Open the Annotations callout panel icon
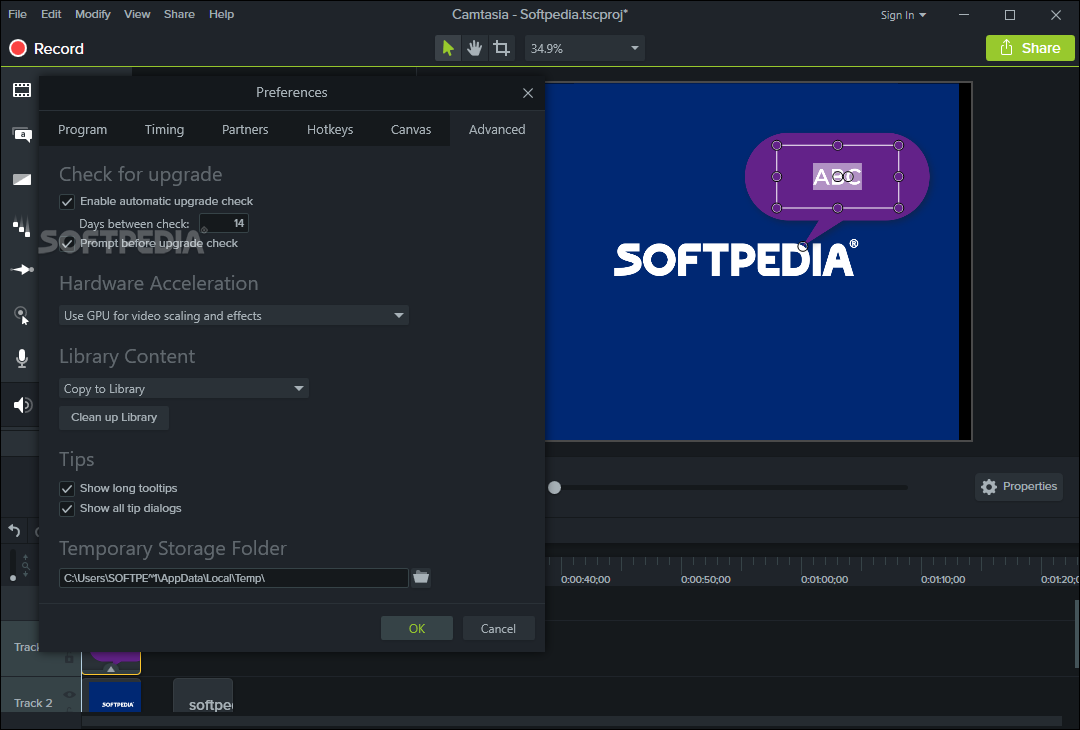The height and width of the screenshot is (730, 1080). coord(22,134)
